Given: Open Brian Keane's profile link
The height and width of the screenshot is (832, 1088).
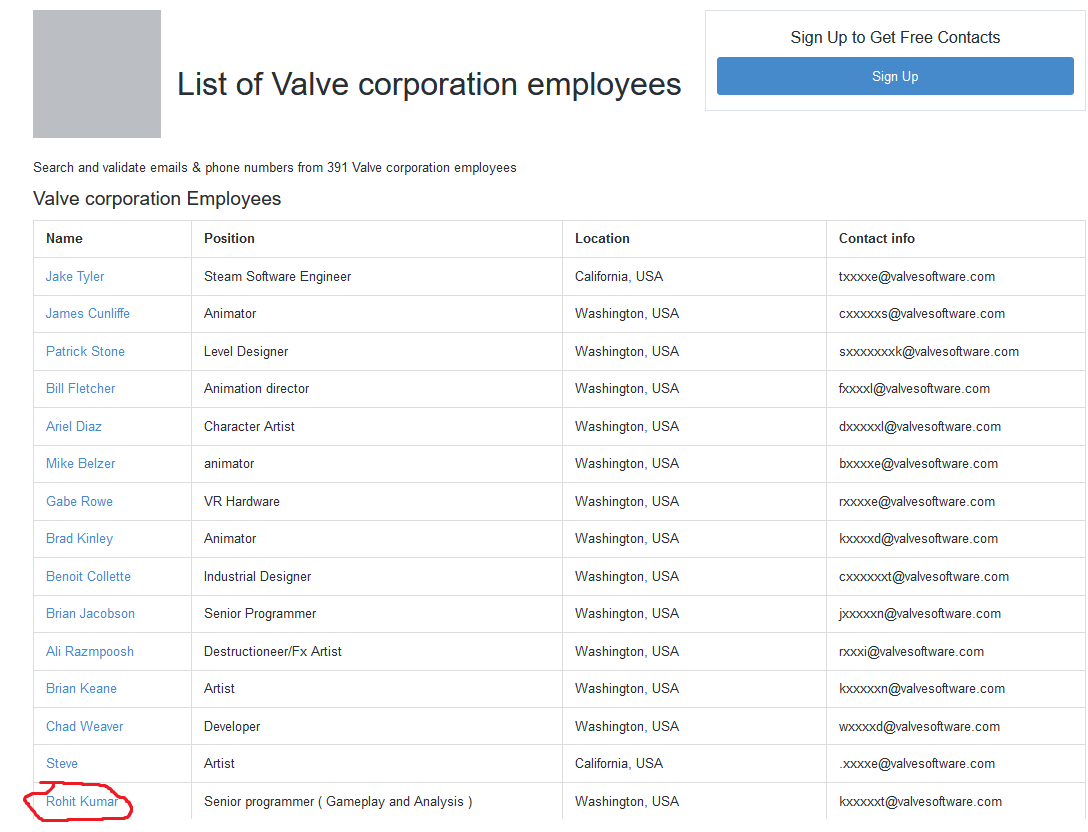Looking at the screenshot, I should tap(81, 688).
